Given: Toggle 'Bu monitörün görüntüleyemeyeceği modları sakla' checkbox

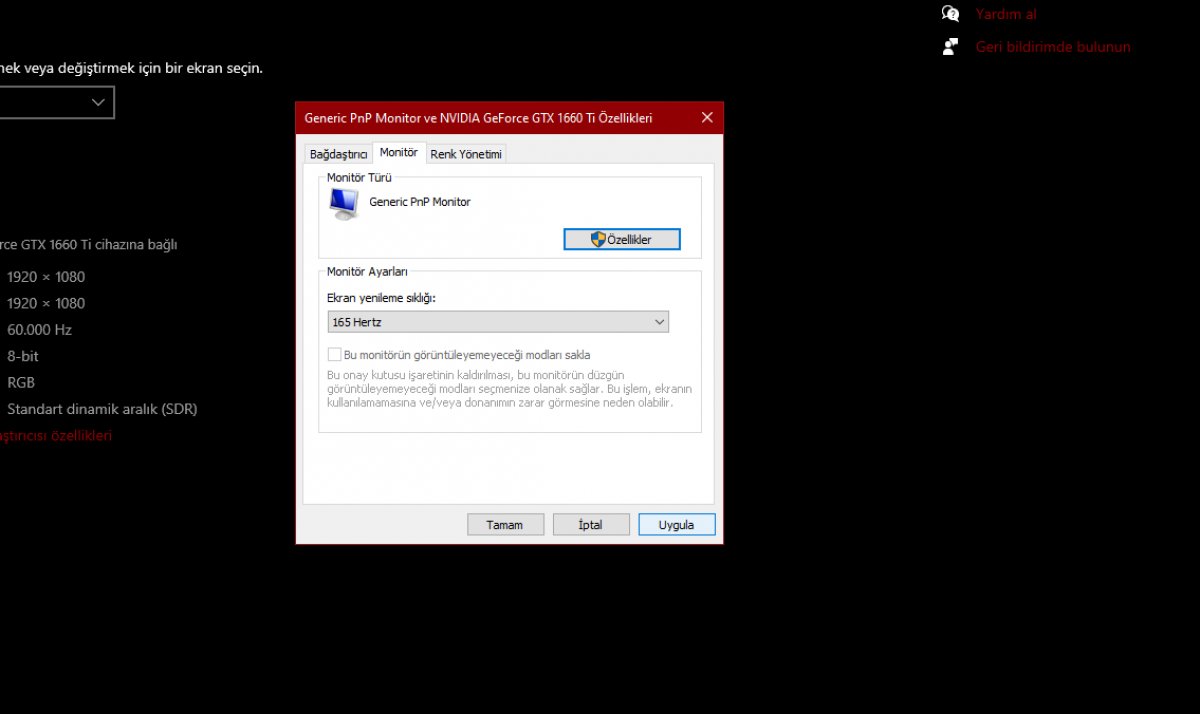Looking at the screenshot, I should [x=334, y=355].
